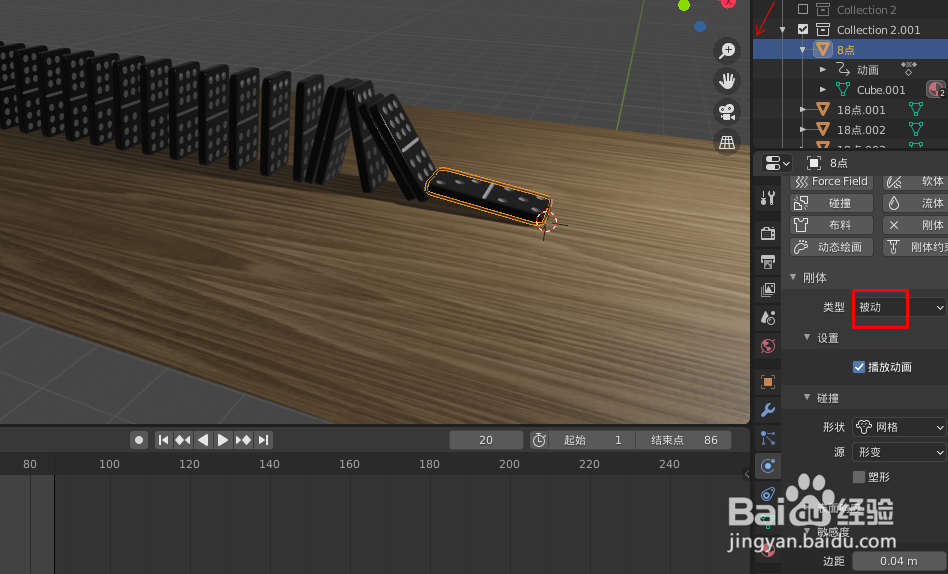Screen dimensions: 948x574
Task: Click the 布料 physics button
Action: (831, 225)
